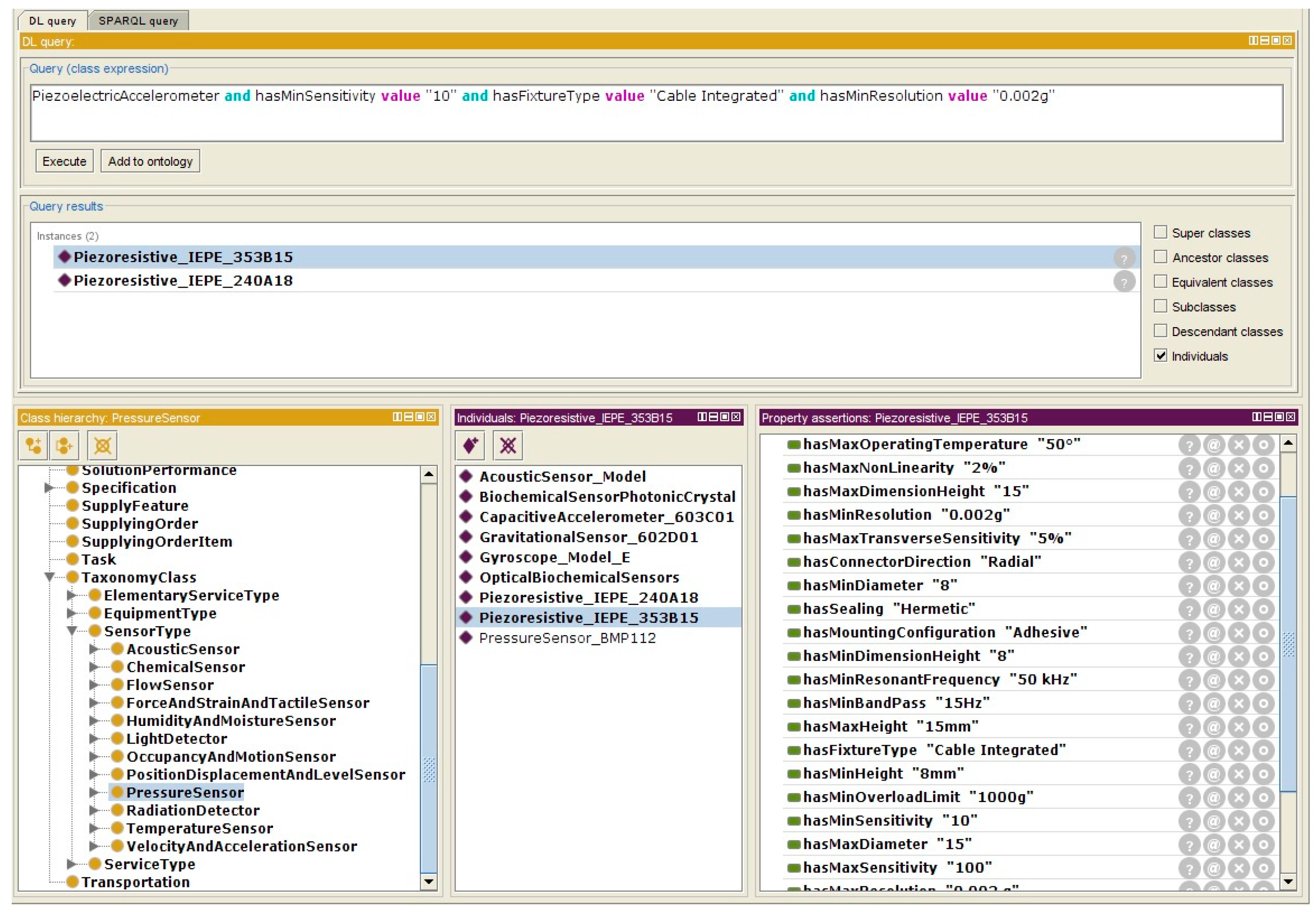Click the edit (o) icon for hasMinSensitivity
This screenshot has height=912, width=1316.
[1263, 821]
